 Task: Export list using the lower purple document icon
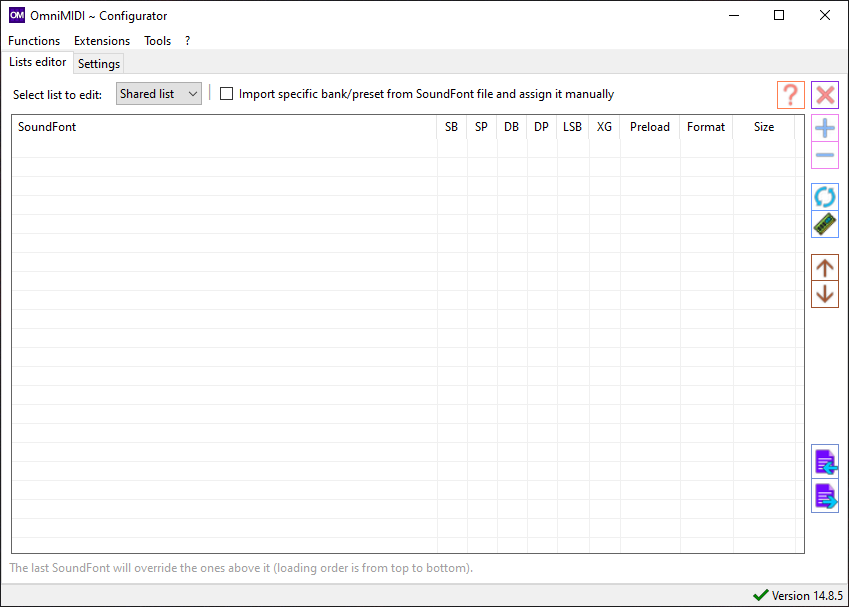click(825, 495)
